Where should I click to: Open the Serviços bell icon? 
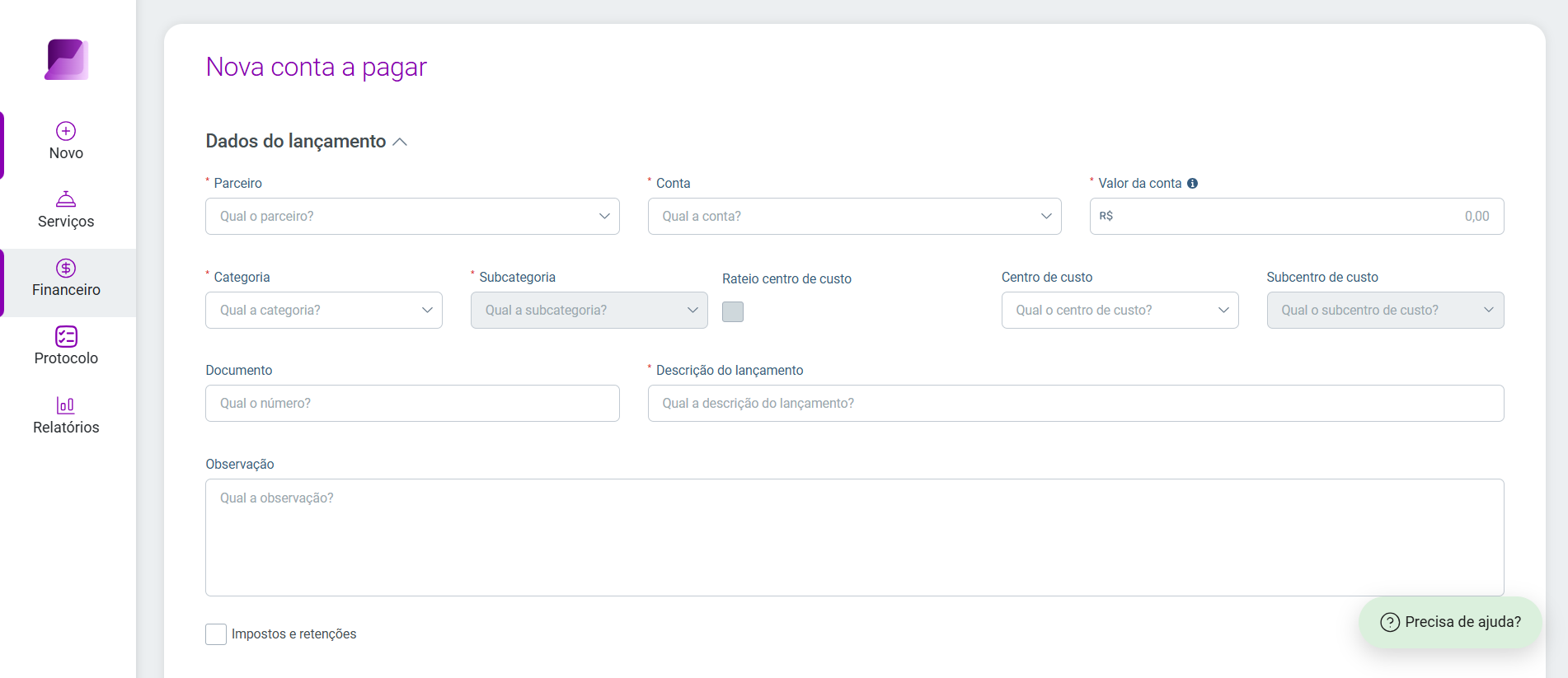[x=66, y=199]
